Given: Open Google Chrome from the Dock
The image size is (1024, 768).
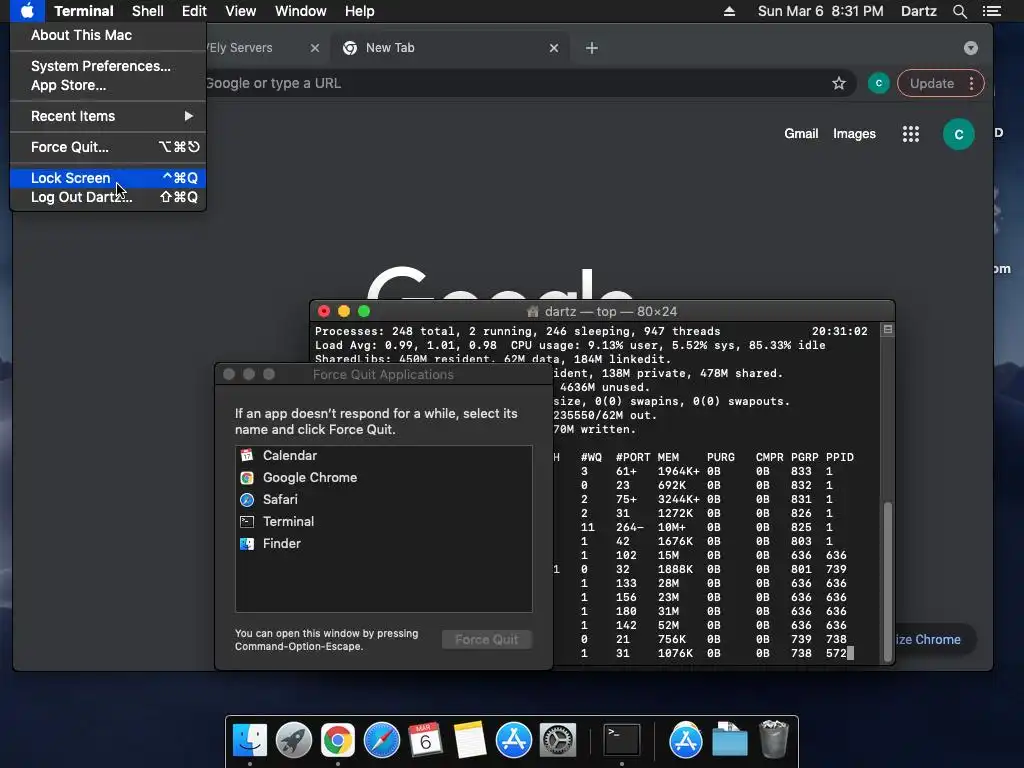Looking at the screenshot, I should [x=338, y=740].
